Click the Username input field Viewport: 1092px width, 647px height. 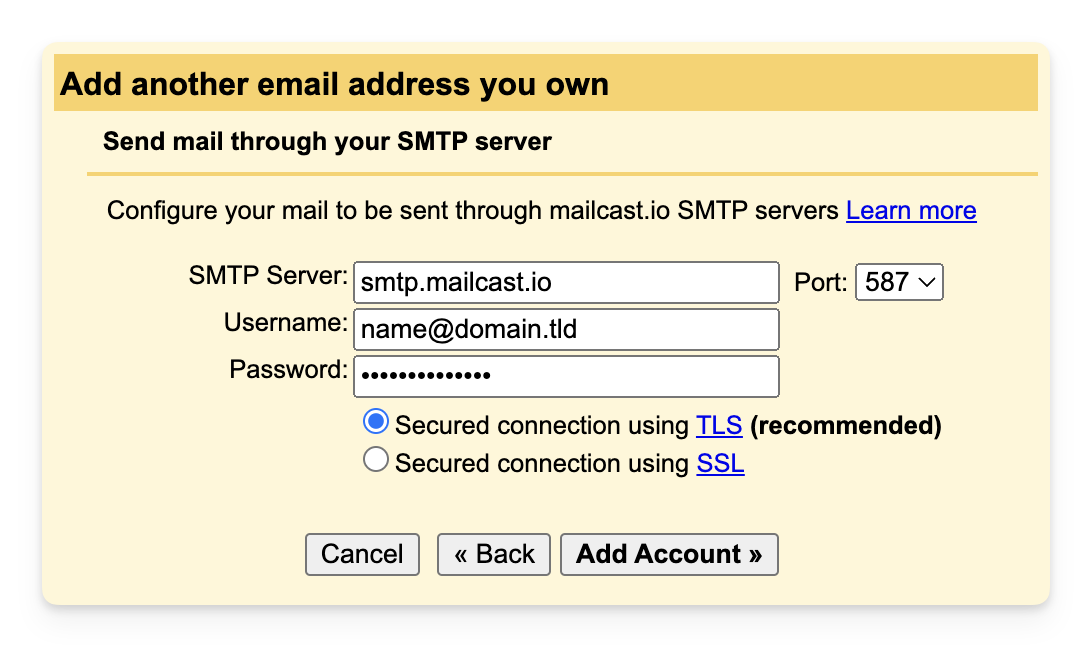click(566, 329)
